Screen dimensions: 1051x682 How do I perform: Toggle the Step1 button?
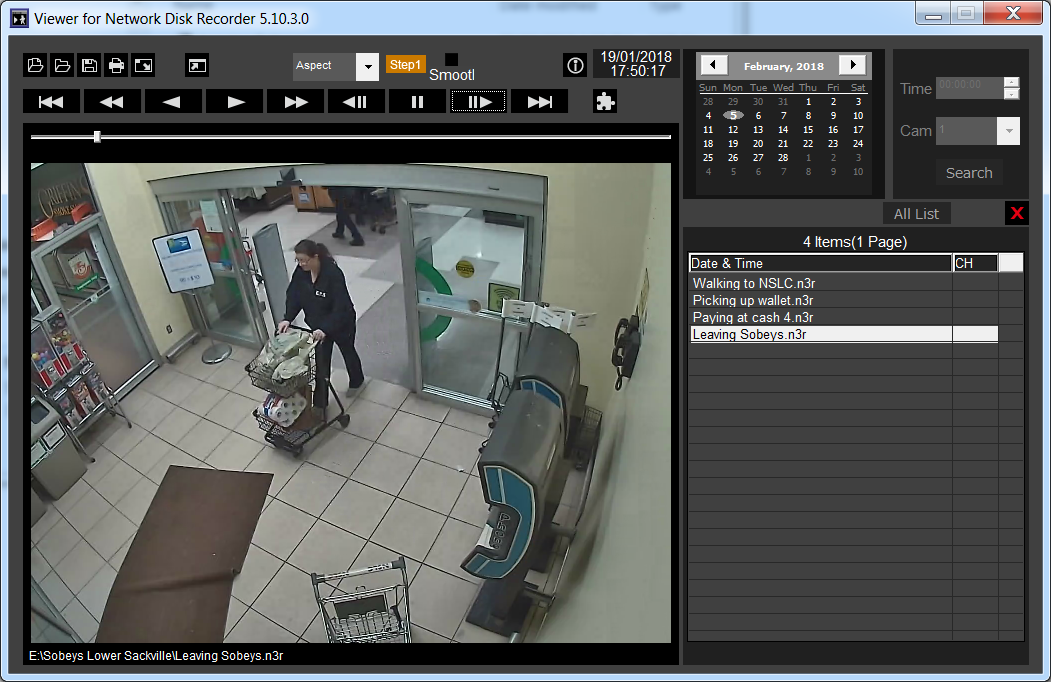click(405, 65)
